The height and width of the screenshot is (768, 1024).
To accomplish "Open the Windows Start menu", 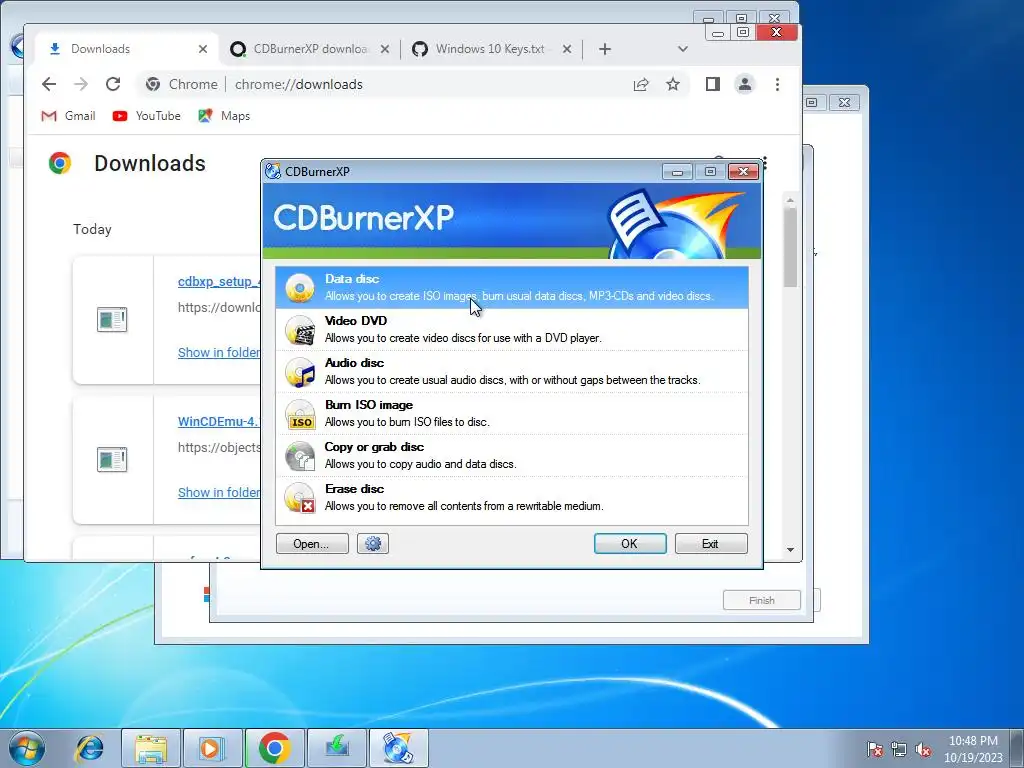I will tap(27, 748).
